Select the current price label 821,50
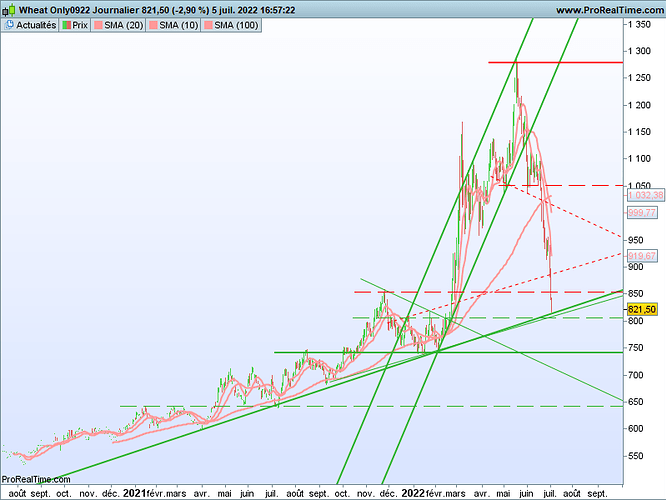The image size is (666, 500). (641, 310)
